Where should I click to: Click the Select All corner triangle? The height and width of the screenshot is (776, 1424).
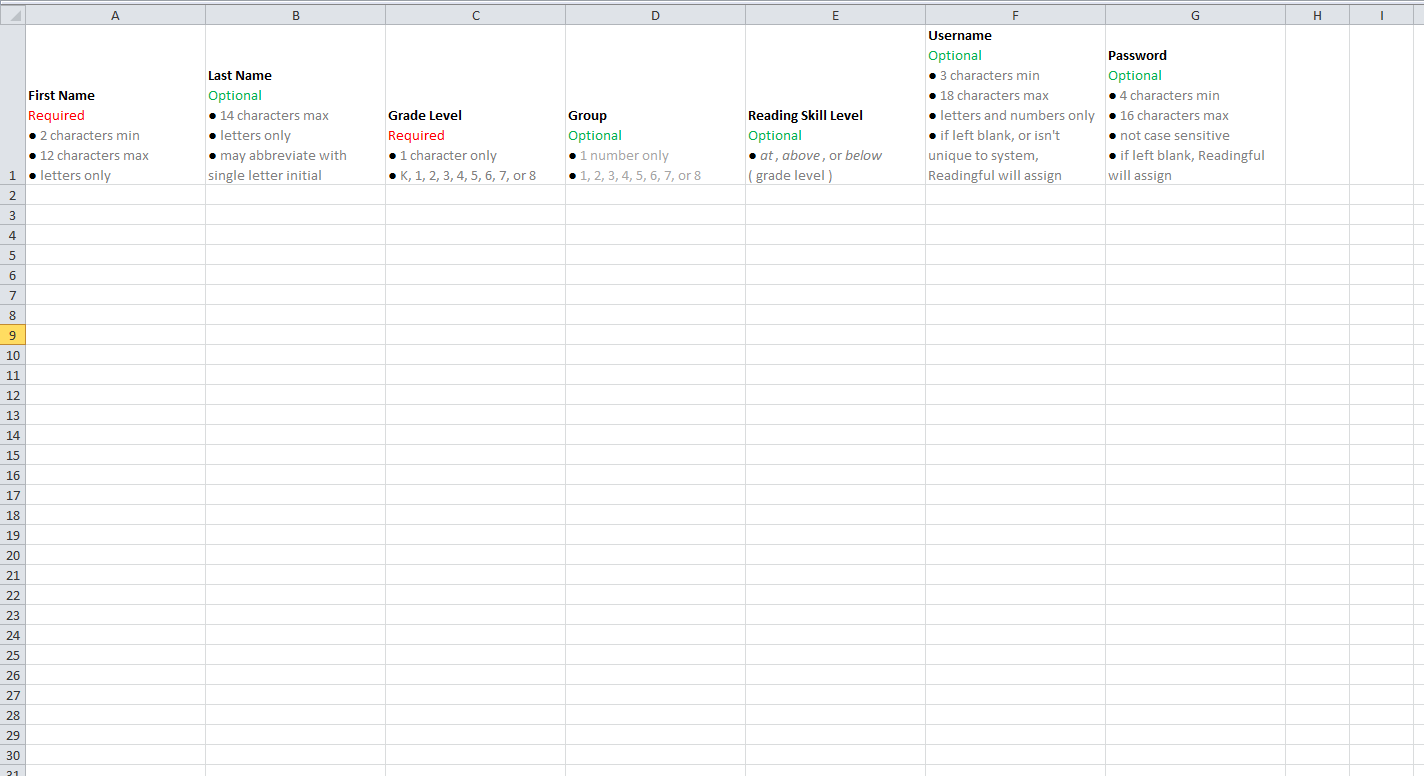coord(13,15)
